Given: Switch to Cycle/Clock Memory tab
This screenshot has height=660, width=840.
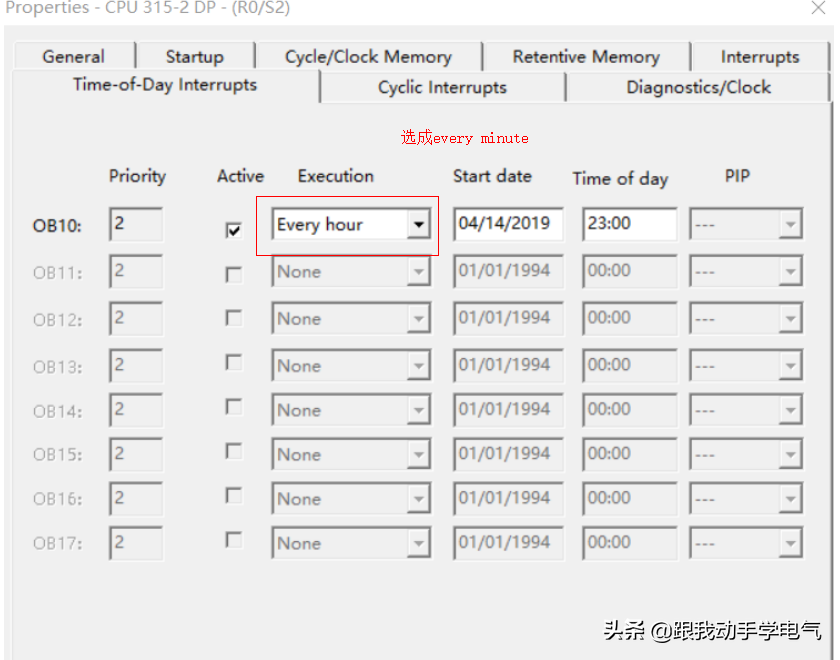Looking at the screenshot, I should pyautogui.click(x=368, y=57).
